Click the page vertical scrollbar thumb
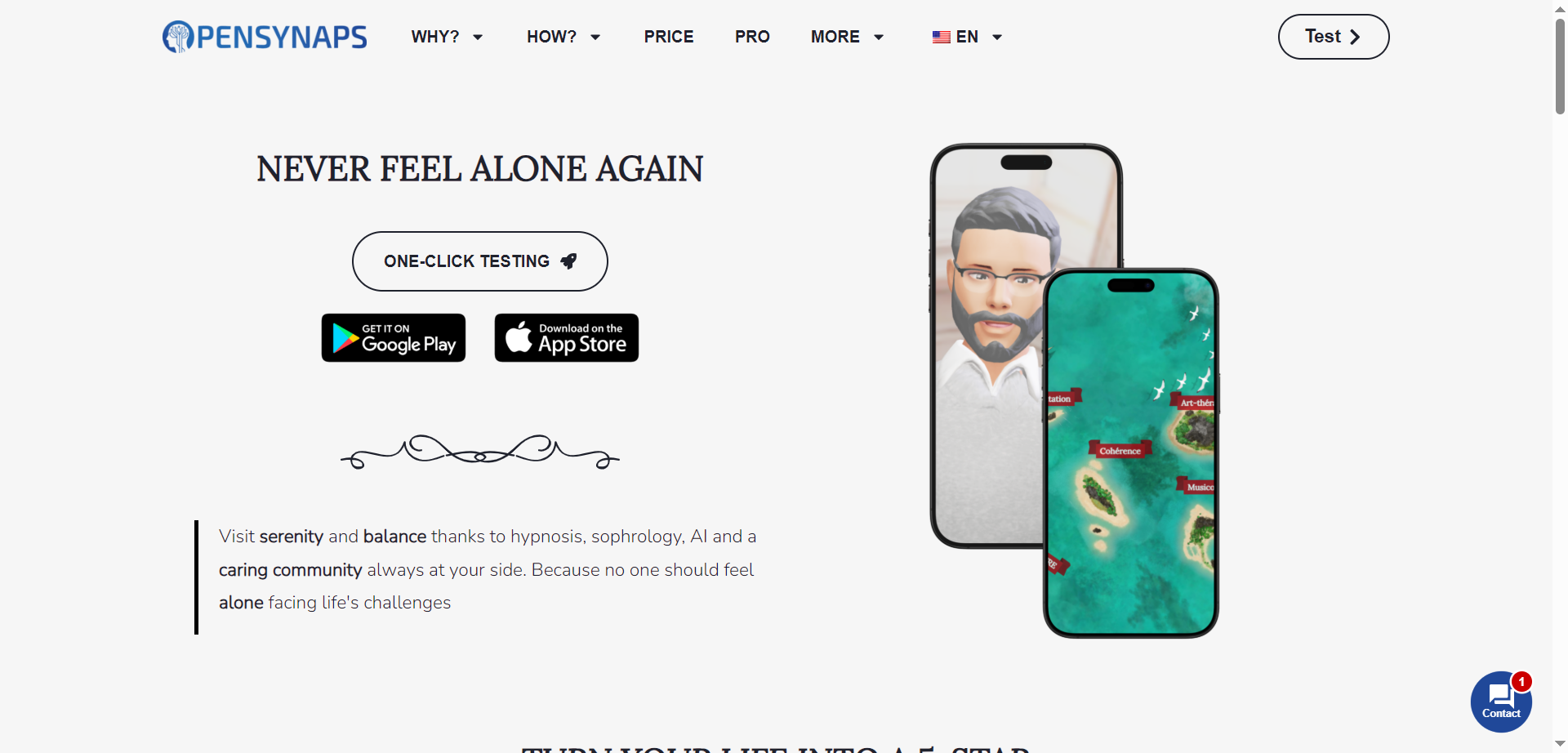Screen dimensions: 1568x753 click(x=1560, y=65)
